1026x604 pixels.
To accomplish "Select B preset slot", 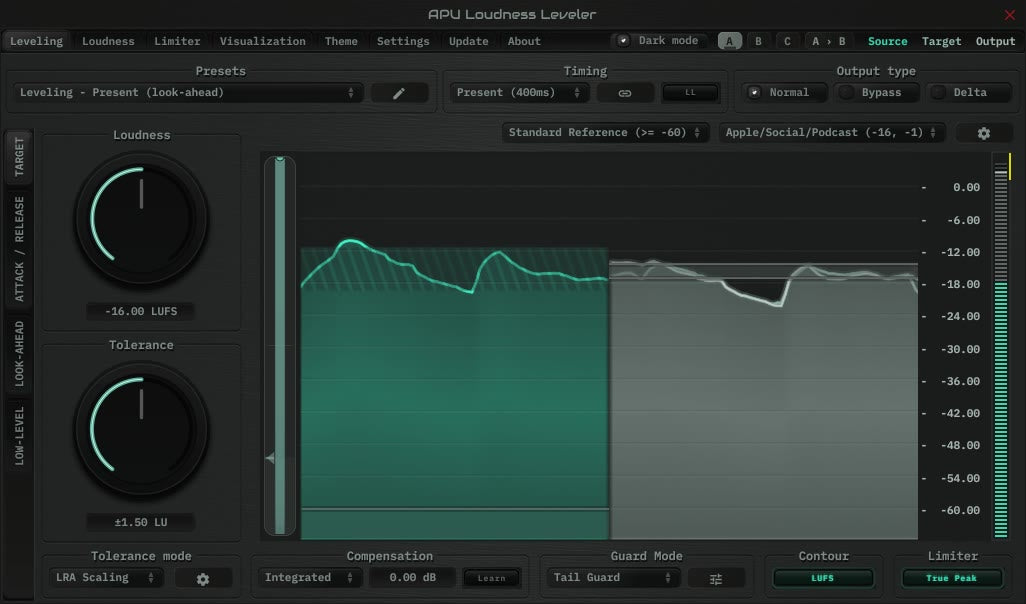I will click(758, 41).
